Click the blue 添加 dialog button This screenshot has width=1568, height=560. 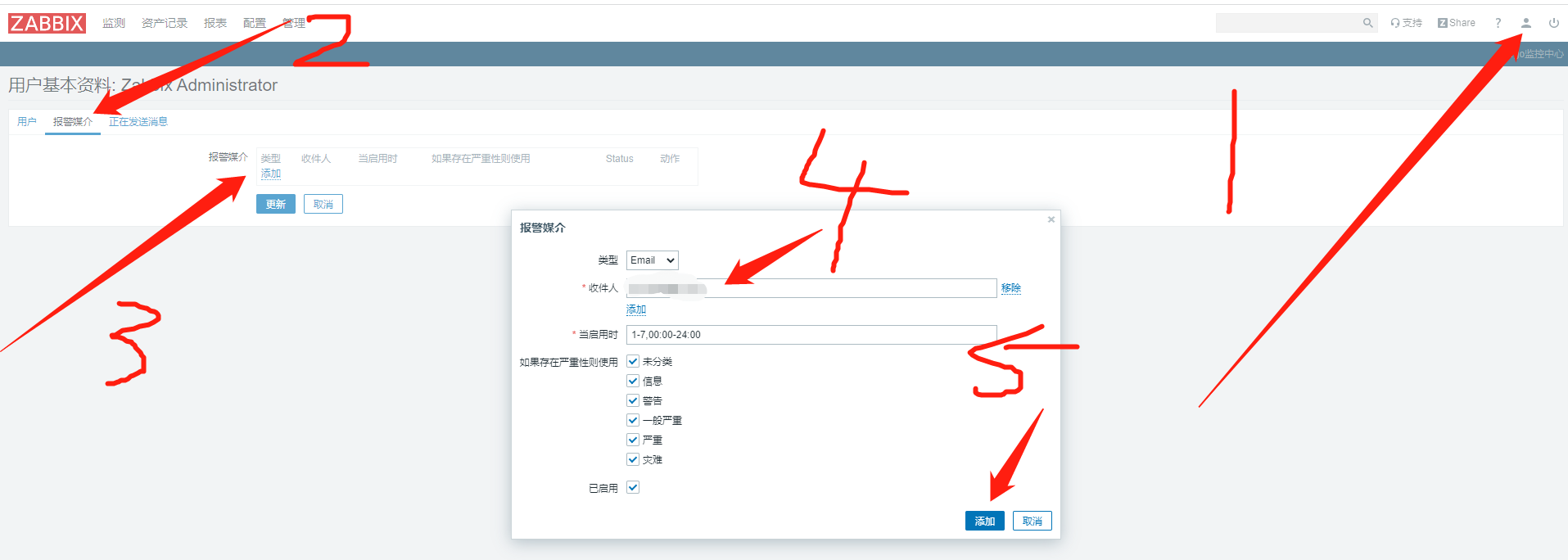[x=985, y=521]
